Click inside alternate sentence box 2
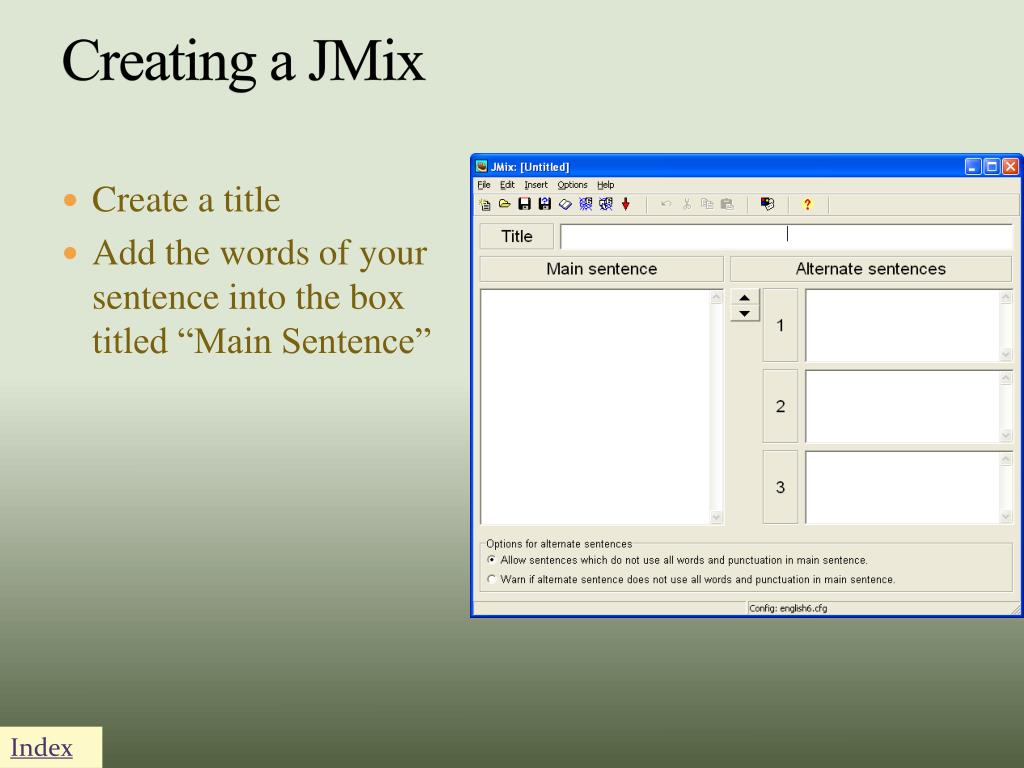Screen dimensions: 1024x768 pos(903,406)
